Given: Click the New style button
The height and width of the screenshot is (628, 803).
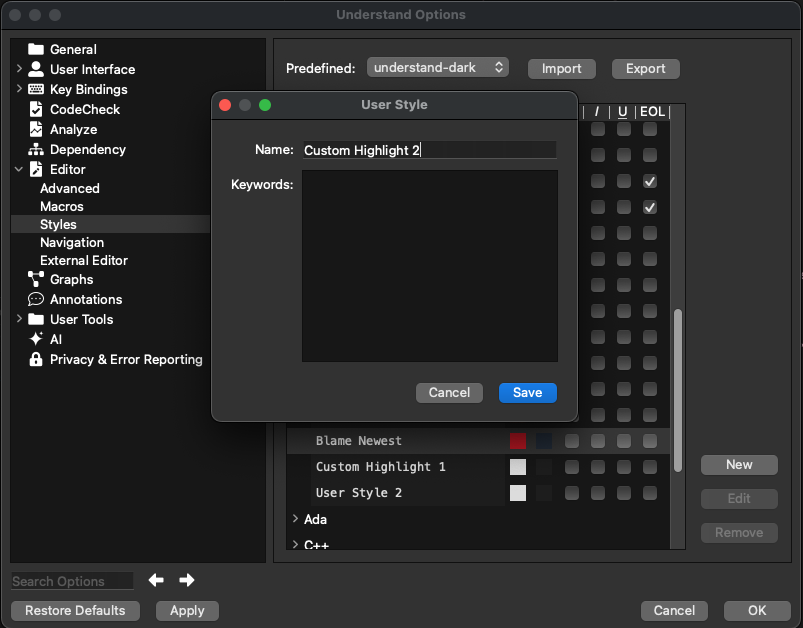Looking at the screenshot, I should (x=739, y=465).
